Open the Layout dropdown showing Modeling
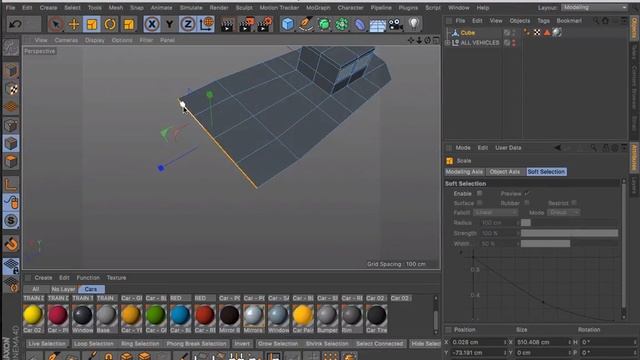The image size is (640, 360). click(594, 8)
